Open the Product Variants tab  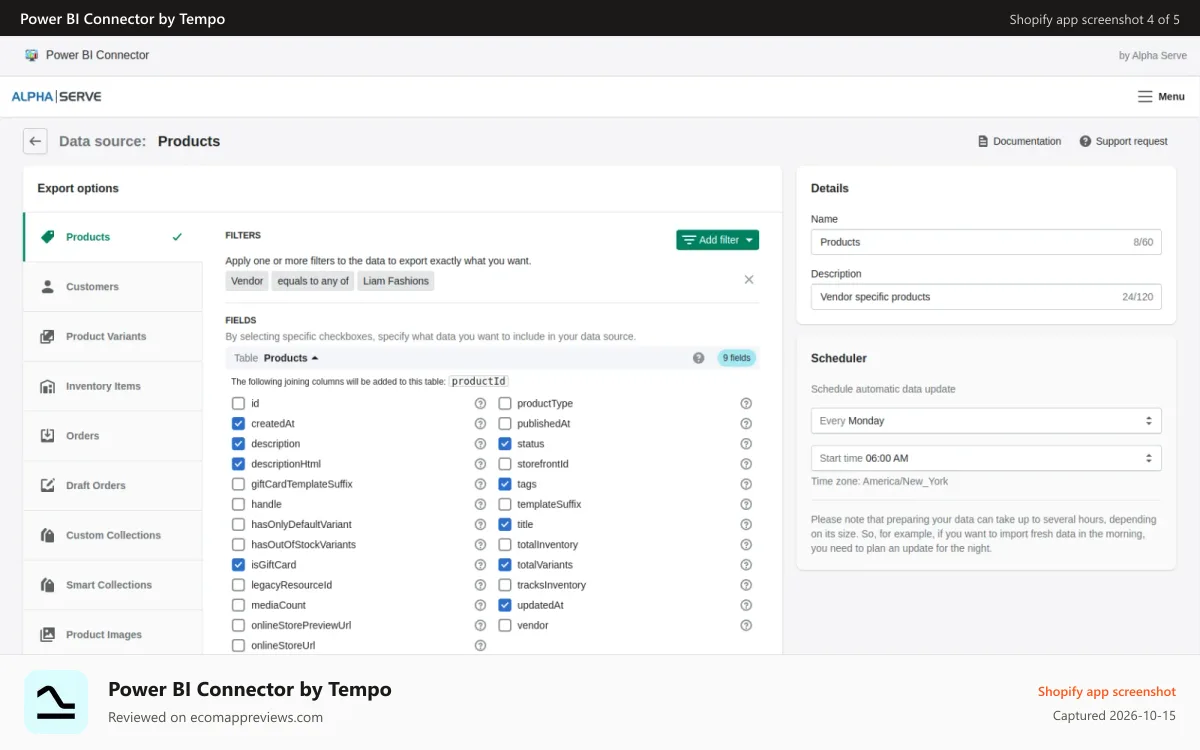(x=113, y=337)
